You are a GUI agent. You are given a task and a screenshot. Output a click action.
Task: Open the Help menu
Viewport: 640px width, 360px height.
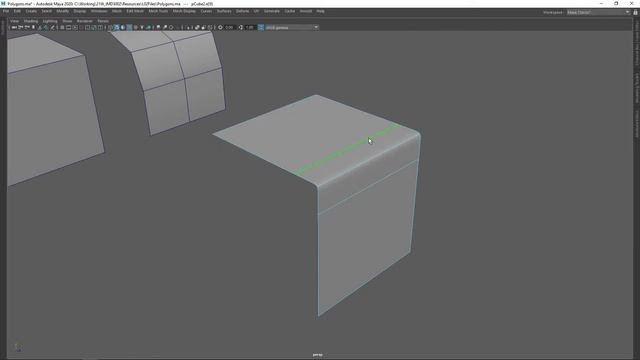[320, 11]
